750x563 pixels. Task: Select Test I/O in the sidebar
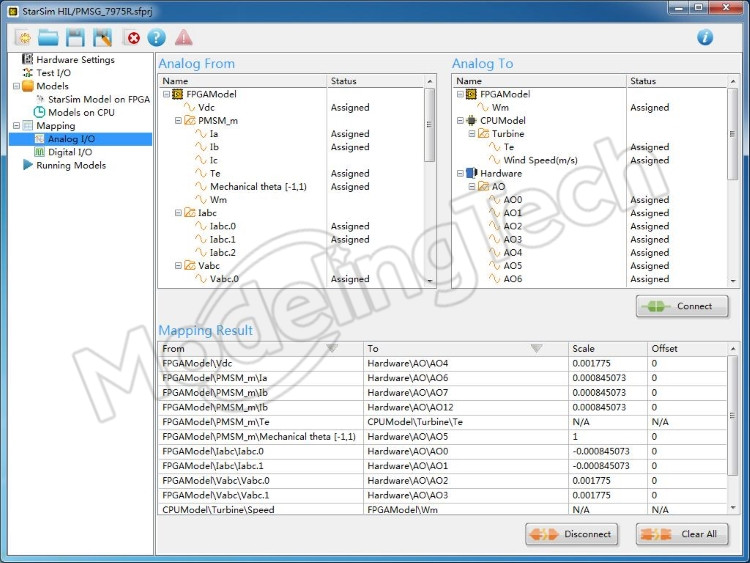tap(53, 73)
